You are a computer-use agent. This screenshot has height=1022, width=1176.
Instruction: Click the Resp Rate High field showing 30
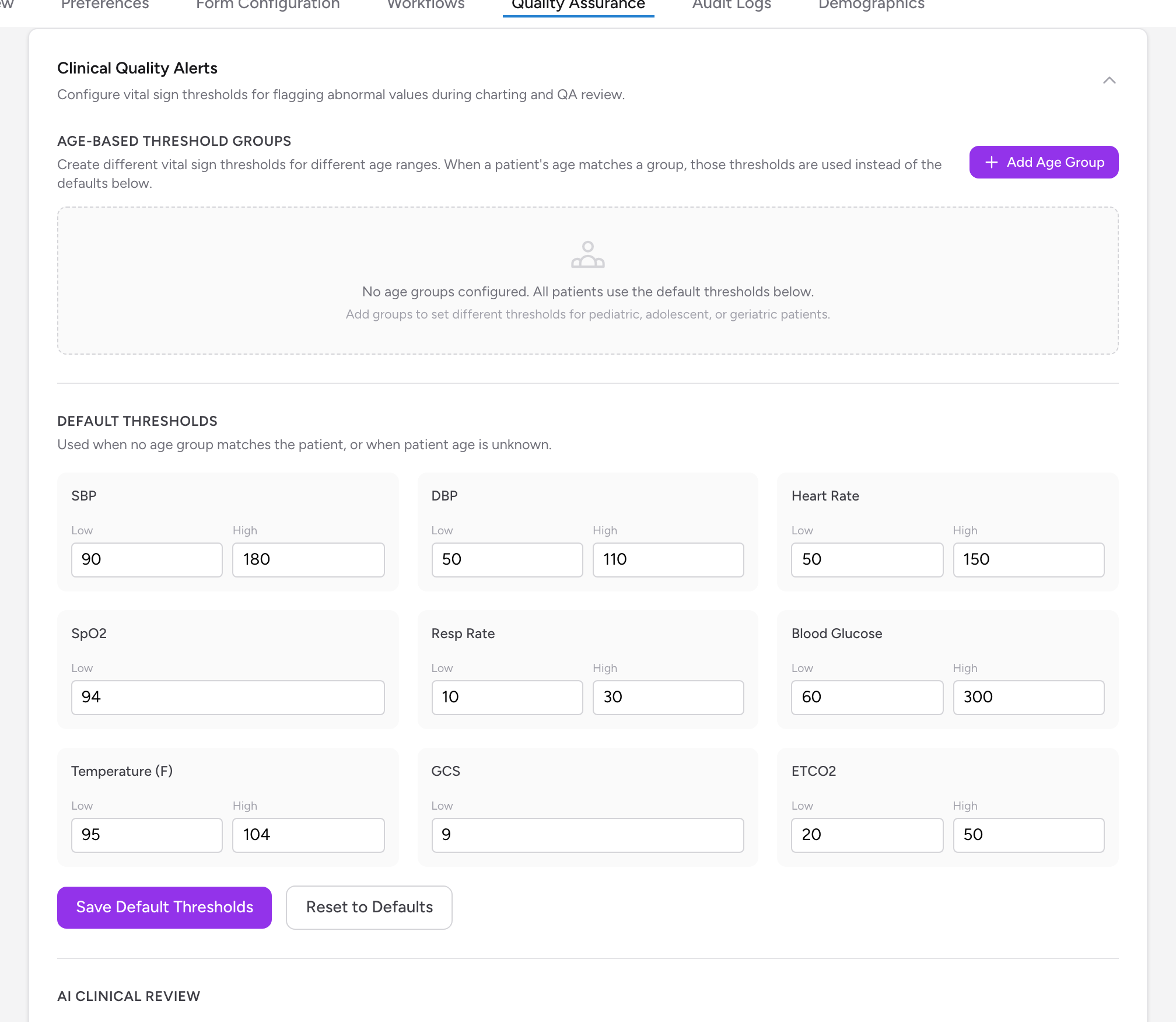[668, 697]
